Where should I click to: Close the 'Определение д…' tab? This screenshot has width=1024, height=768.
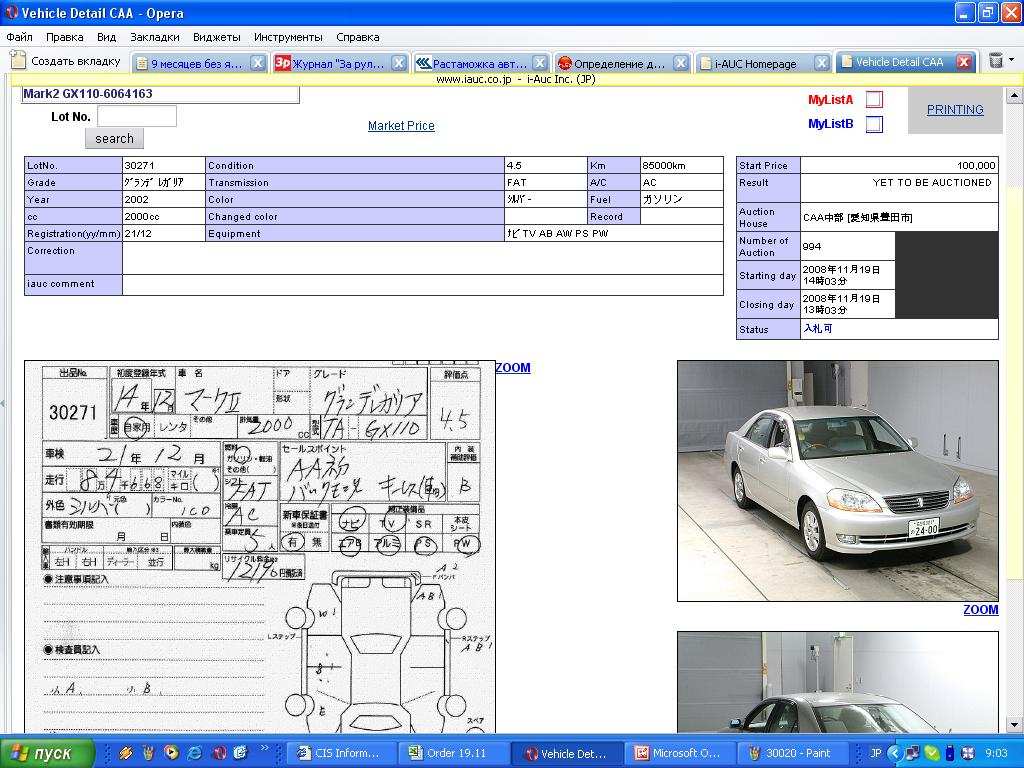(681, 63)
